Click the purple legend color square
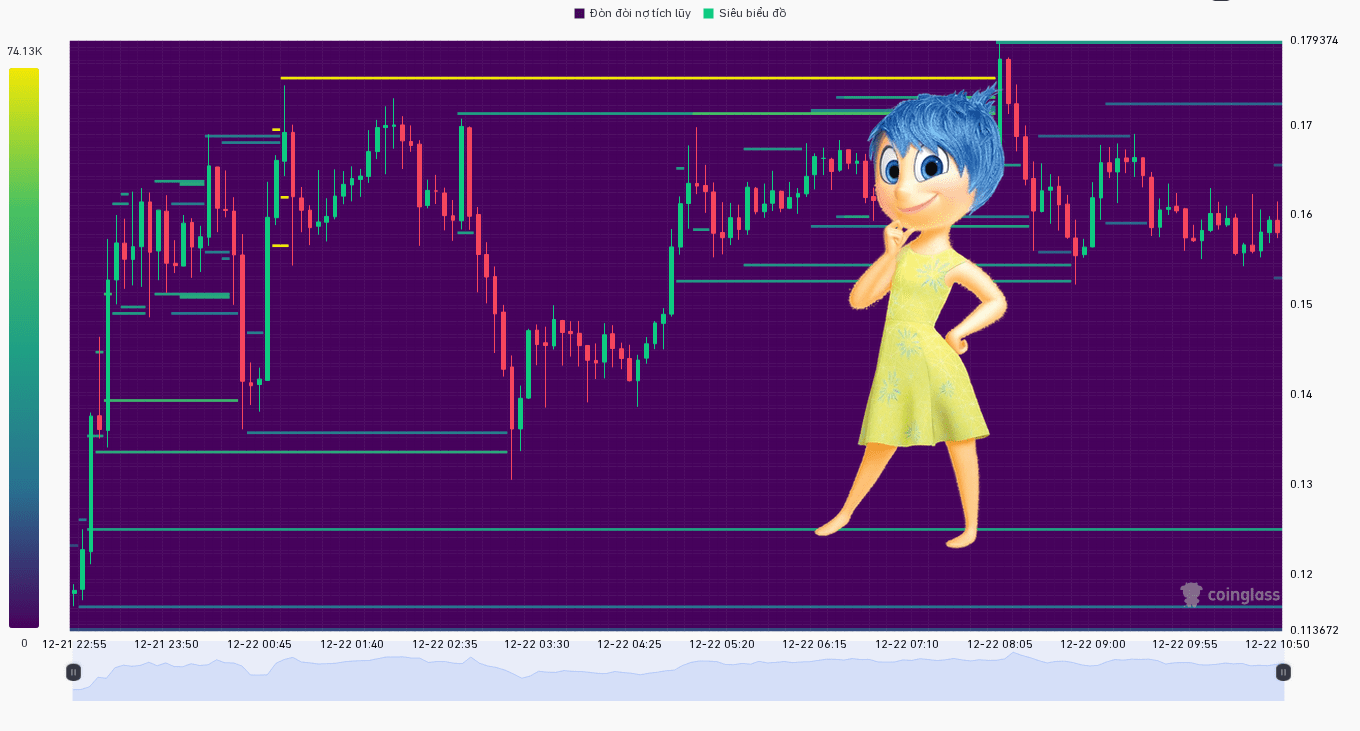The width and height of the screenshot is (1360, 731). click(579, 13)
